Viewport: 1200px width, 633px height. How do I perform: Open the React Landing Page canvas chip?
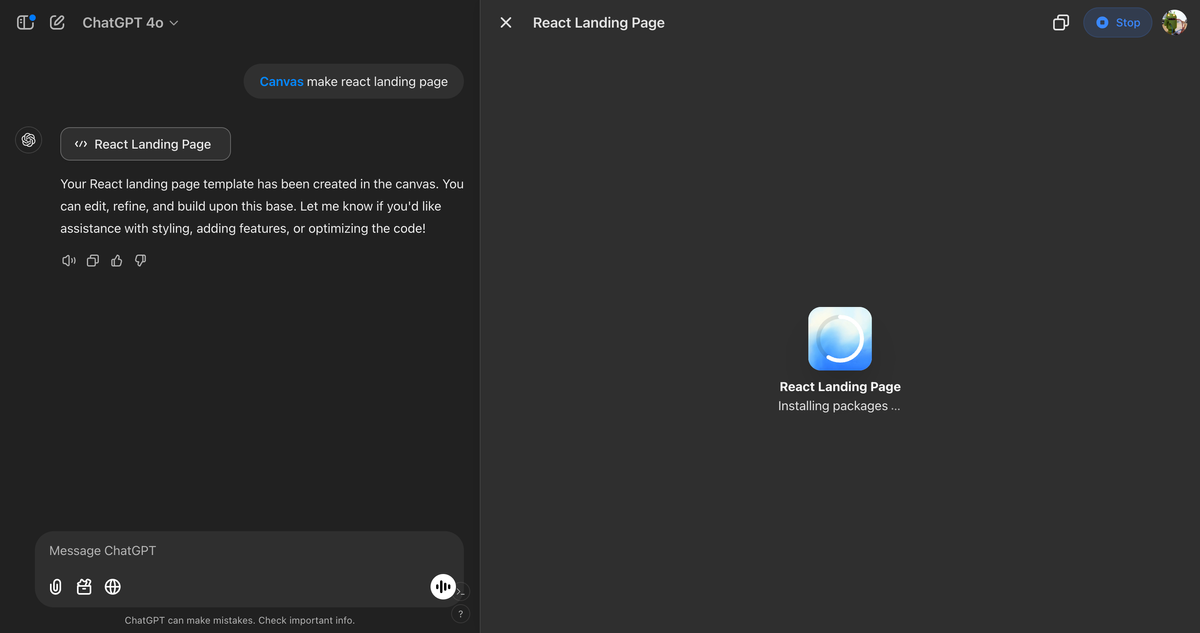(x=145, y=144)
